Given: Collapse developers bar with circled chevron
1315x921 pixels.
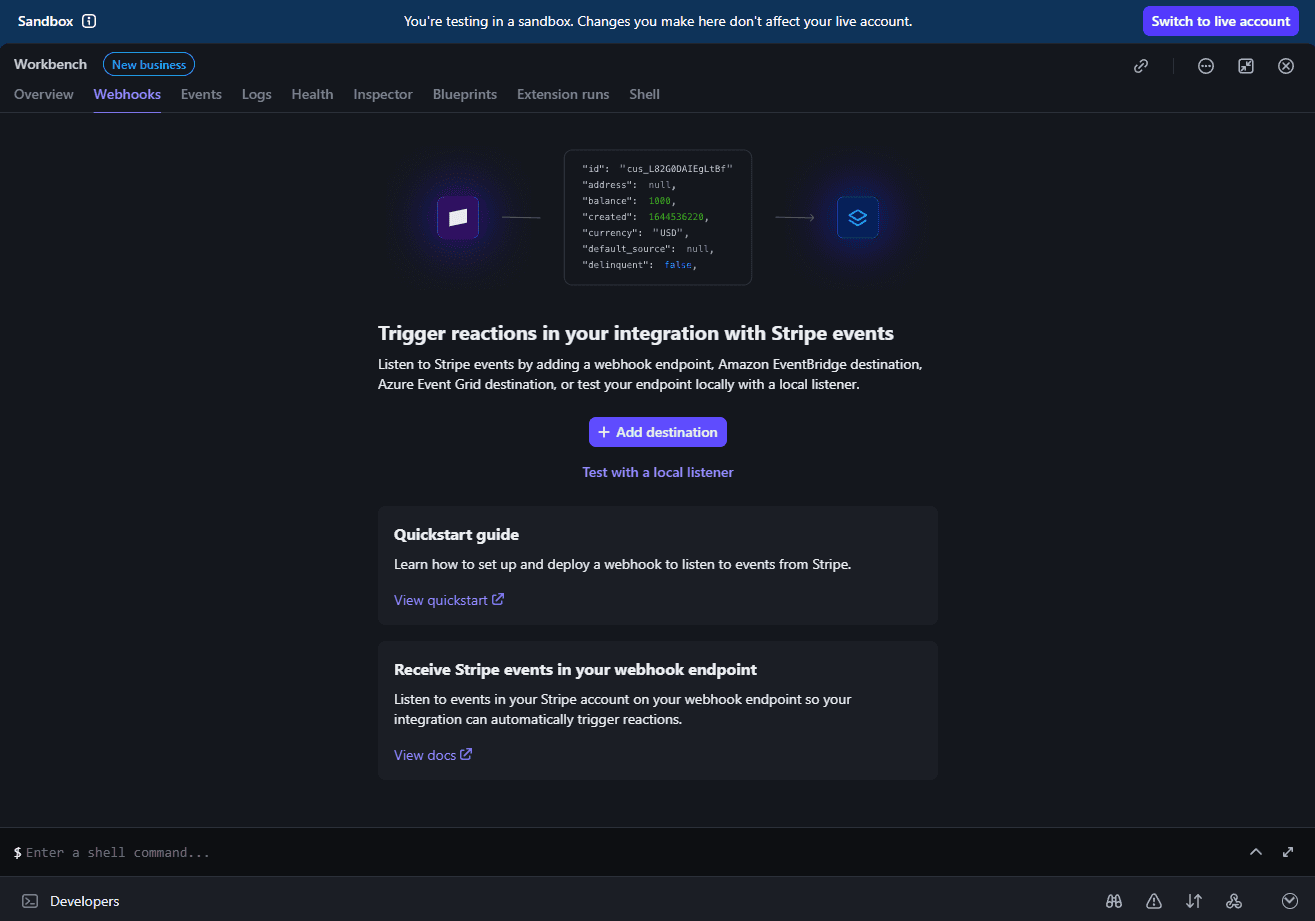Looking at the screenshot, I should point(1290,901).
